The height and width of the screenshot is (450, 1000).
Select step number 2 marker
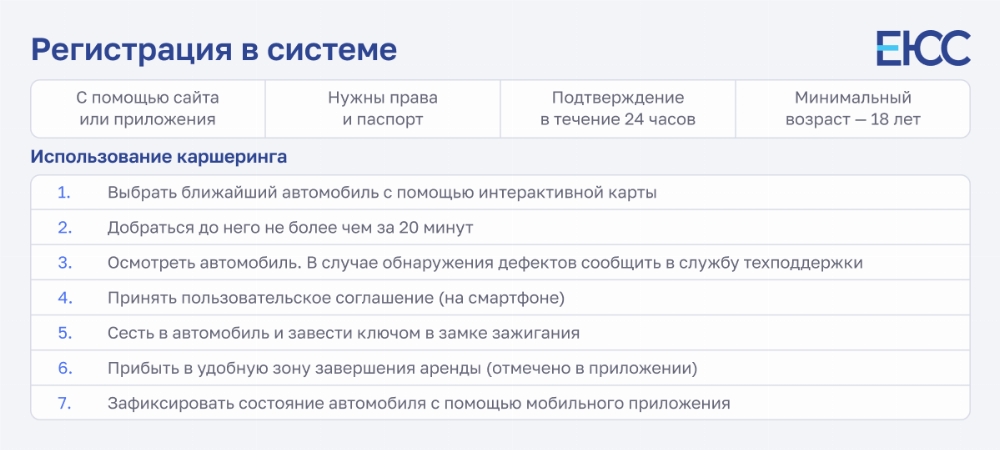(64, 227)
